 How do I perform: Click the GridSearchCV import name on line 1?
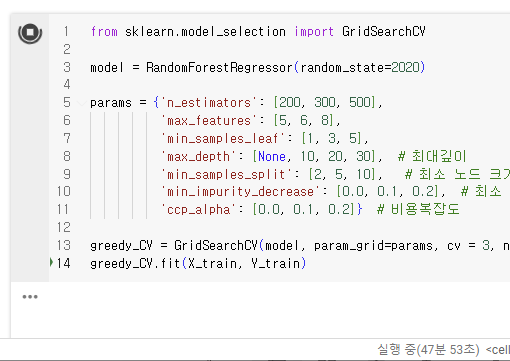pos(384,32)
